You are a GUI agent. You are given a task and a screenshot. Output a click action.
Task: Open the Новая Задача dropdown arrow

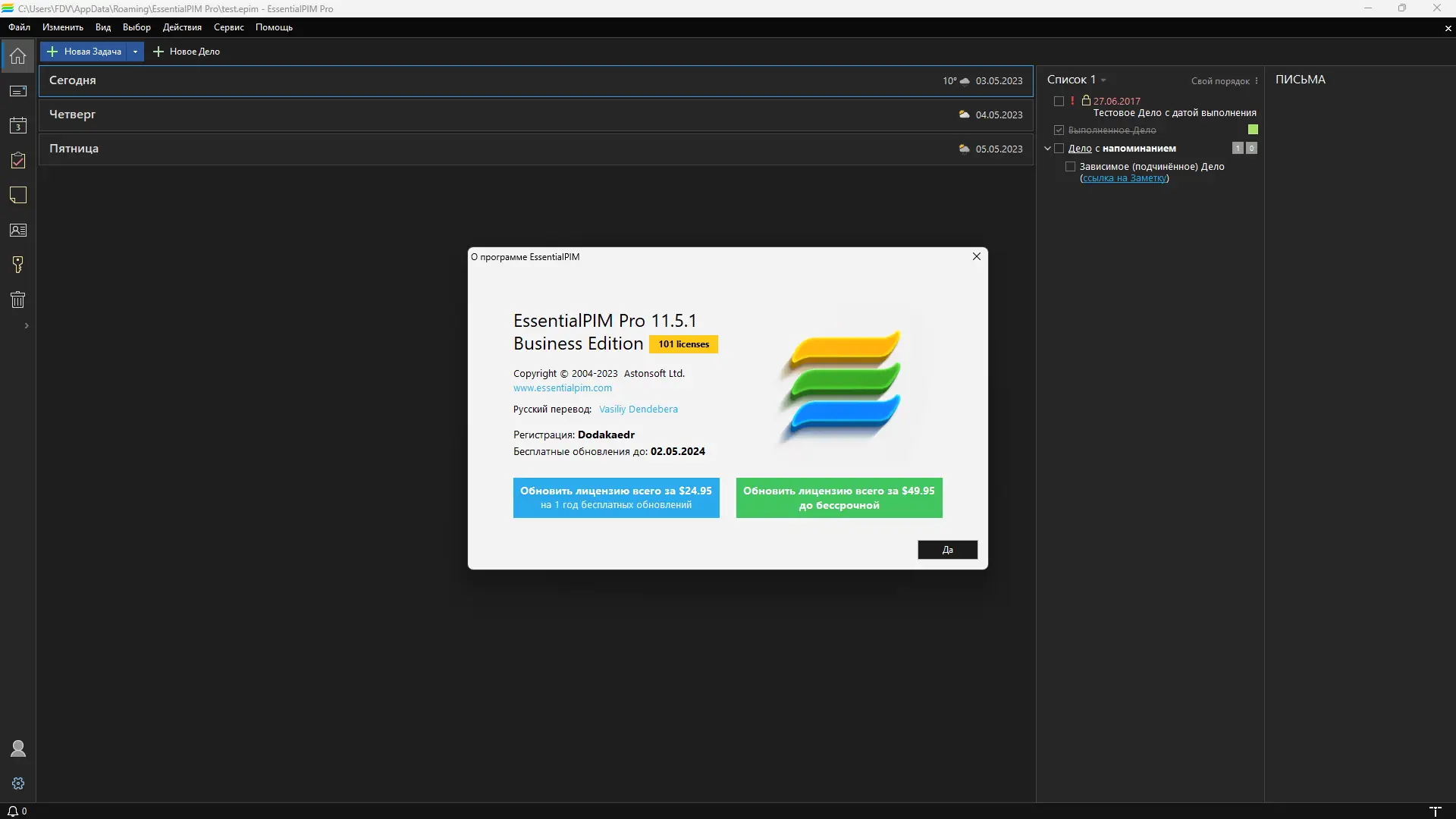click(x=135, y=52)
